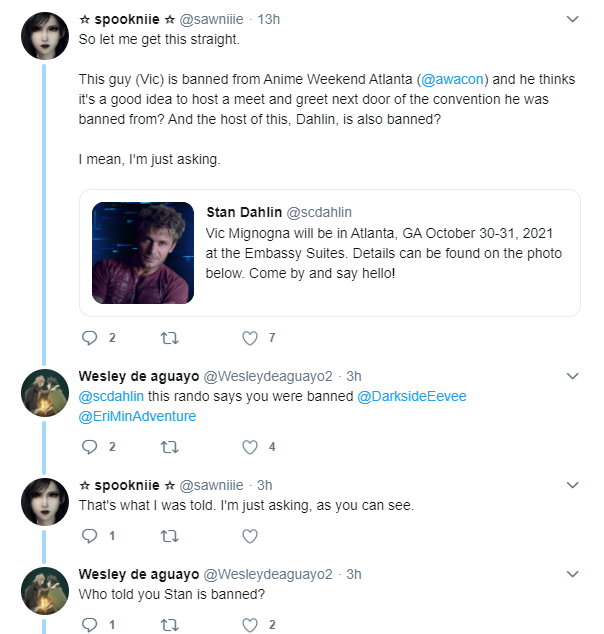Like the tweet with 7 likes
Screen dimensions: 604x634
pos(250,338)
